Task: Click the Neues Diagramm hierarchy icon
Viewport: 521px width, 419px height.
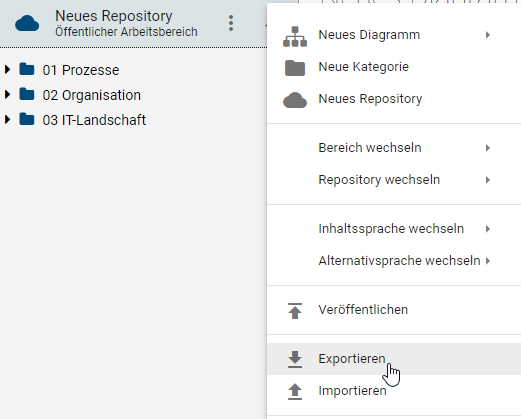Action: point(295,36)
